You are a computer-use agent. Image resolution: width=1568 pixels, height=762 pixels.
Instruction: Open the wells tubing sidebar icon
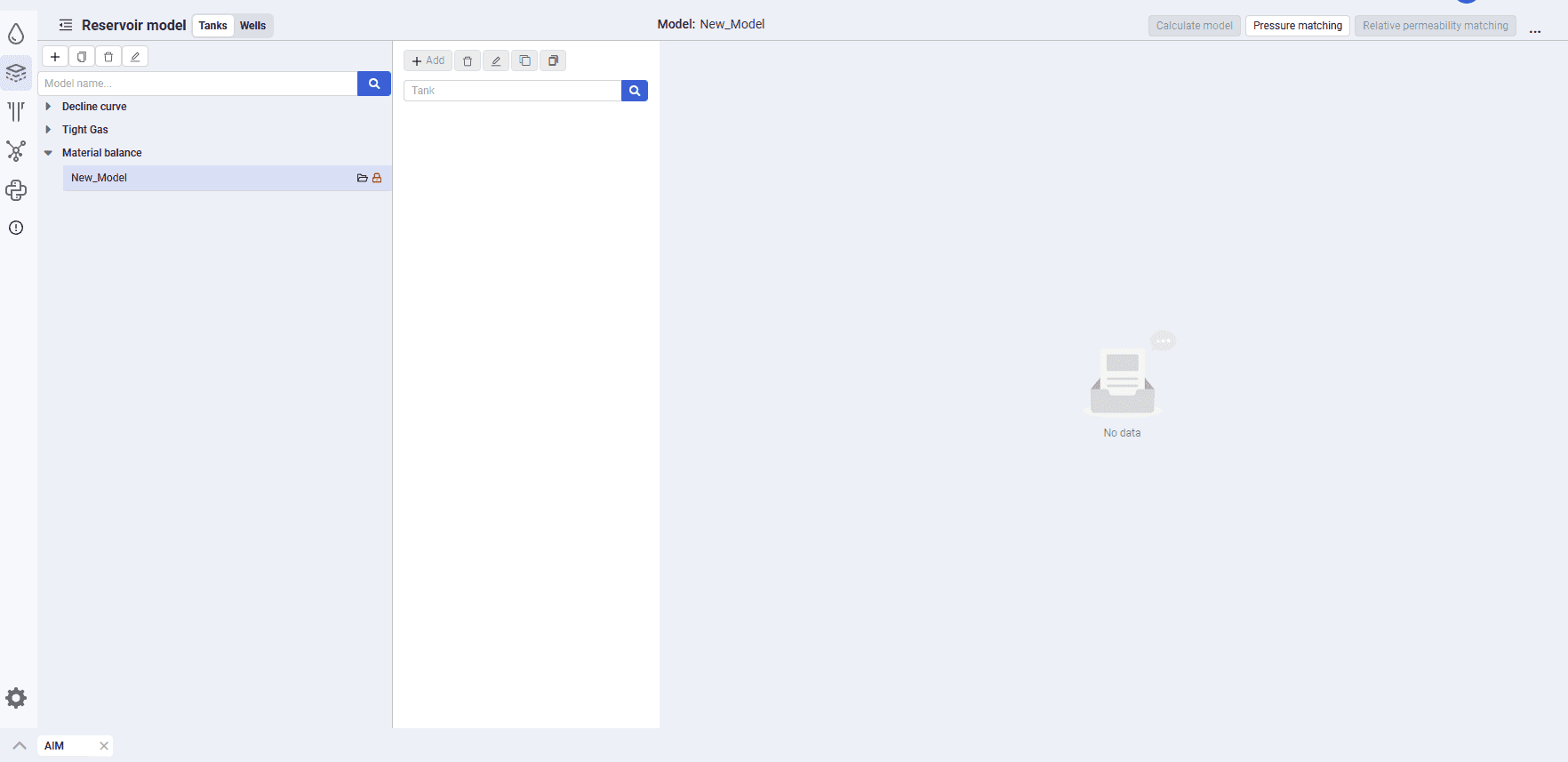(x=16, y=111)
